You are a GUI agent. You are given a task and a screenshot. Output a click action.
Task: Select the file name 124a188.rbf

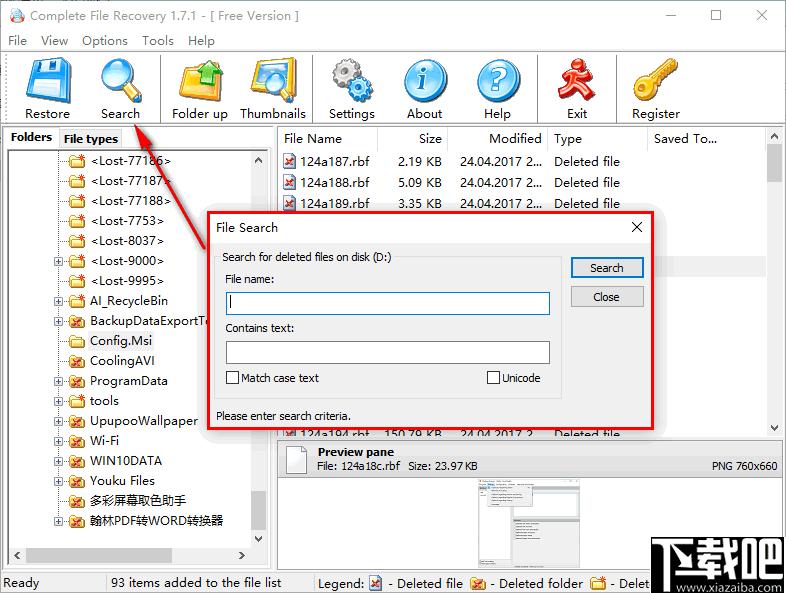click(334, 182)
